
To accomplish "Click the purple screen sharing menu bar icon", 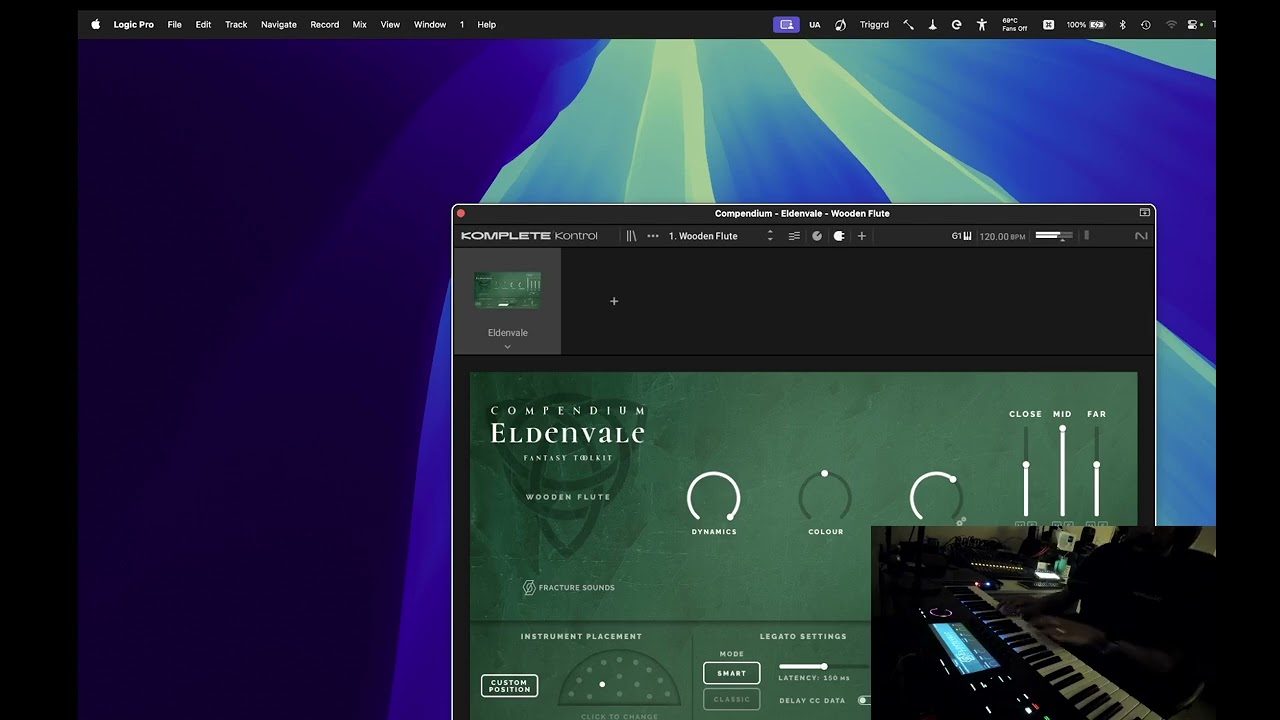I will (786, 24).
